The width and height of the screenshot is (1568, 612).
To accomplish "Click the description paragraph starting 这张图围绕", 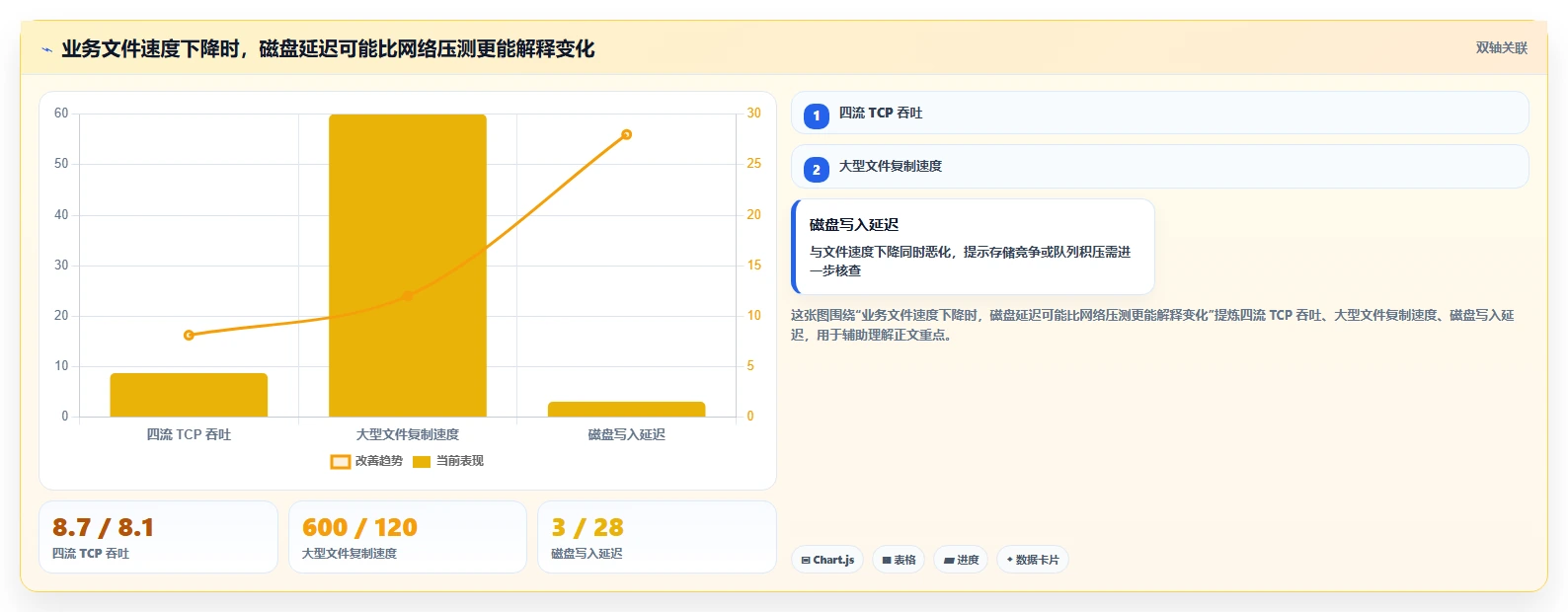I will coord(1152,325).
